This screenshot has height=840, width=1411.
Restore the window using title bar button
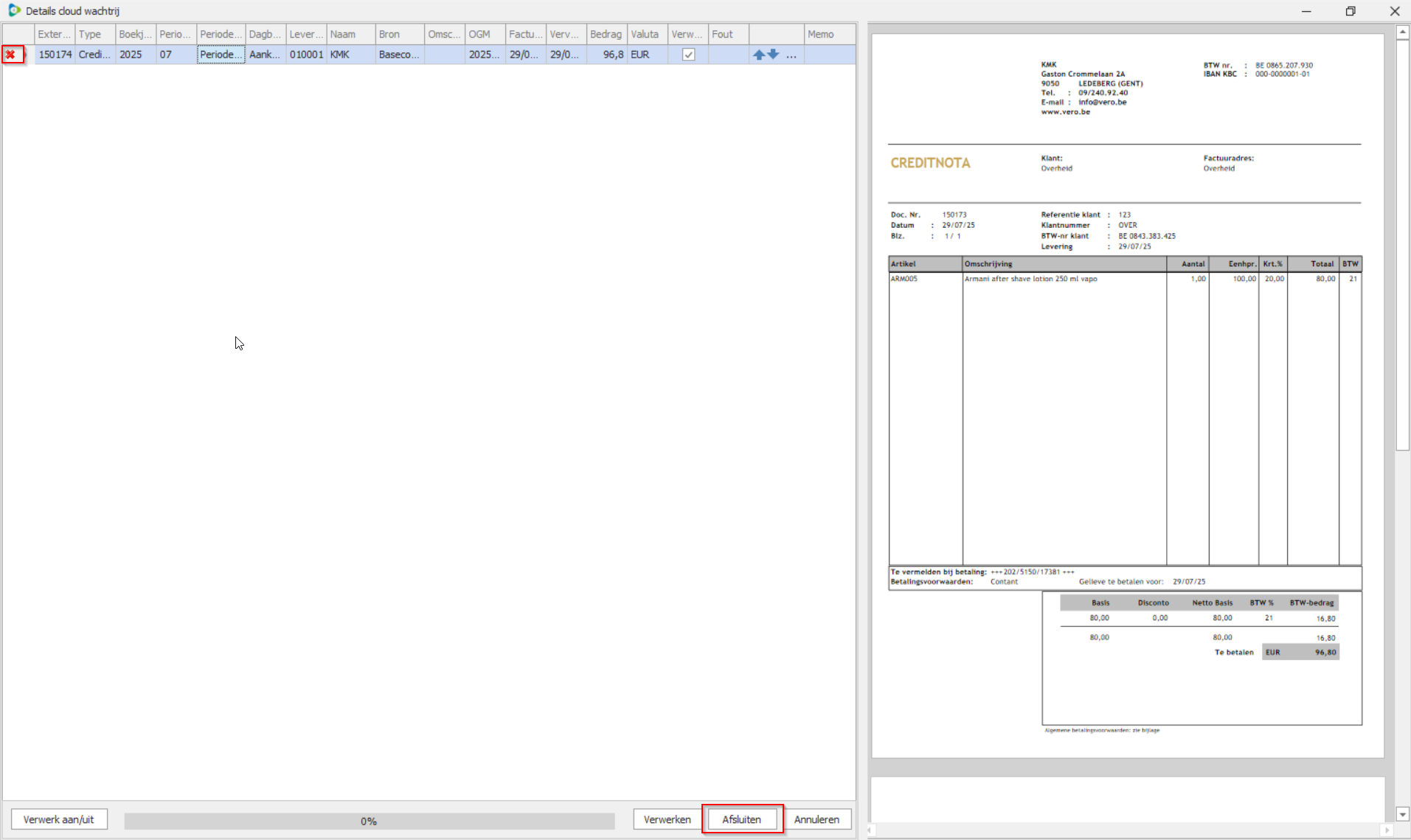coord(1350,11)
